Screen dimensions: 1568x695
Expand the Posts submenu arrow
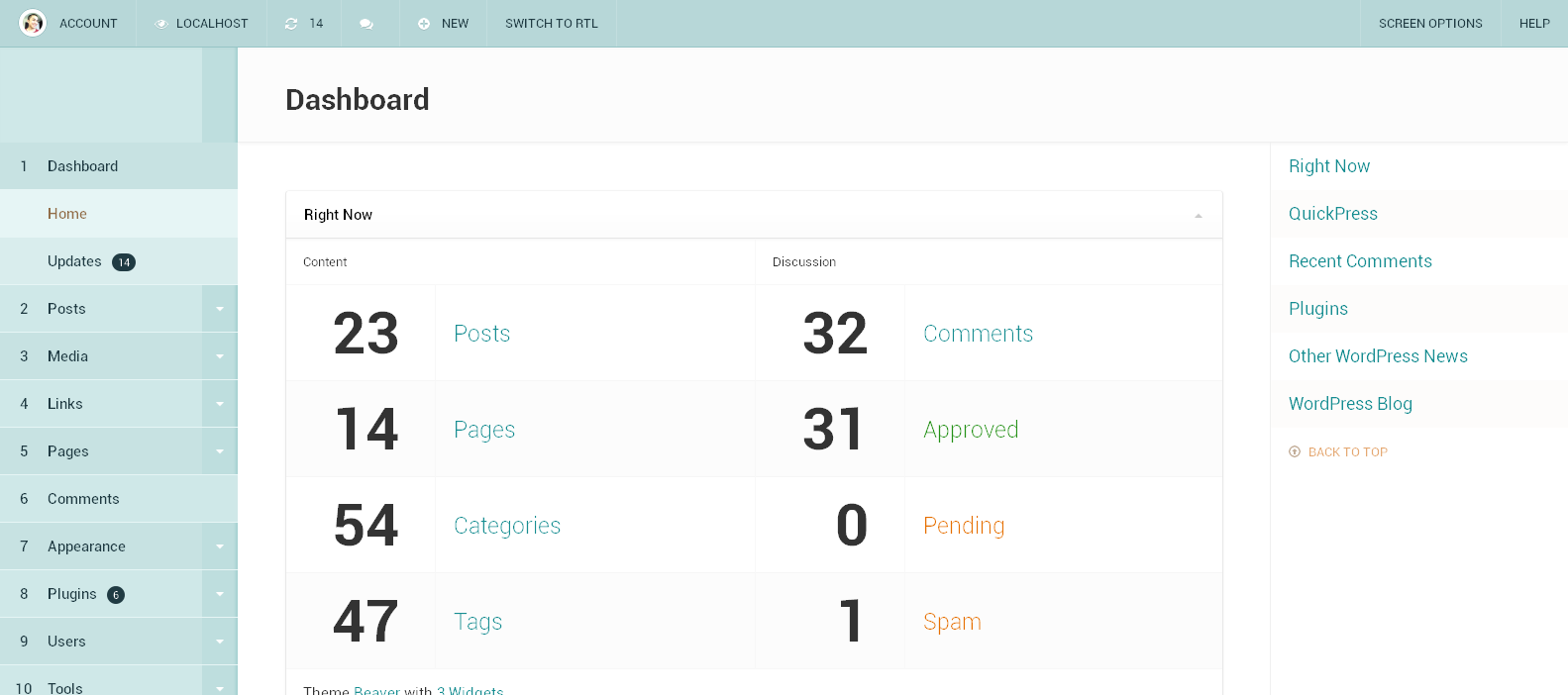[220, 309]
